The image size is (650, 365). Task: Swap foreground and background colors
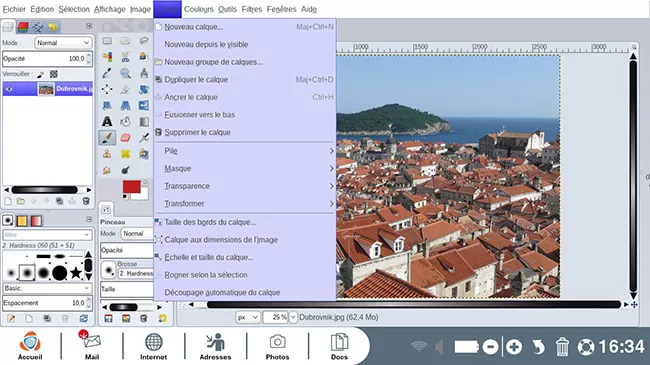[145, 183]
